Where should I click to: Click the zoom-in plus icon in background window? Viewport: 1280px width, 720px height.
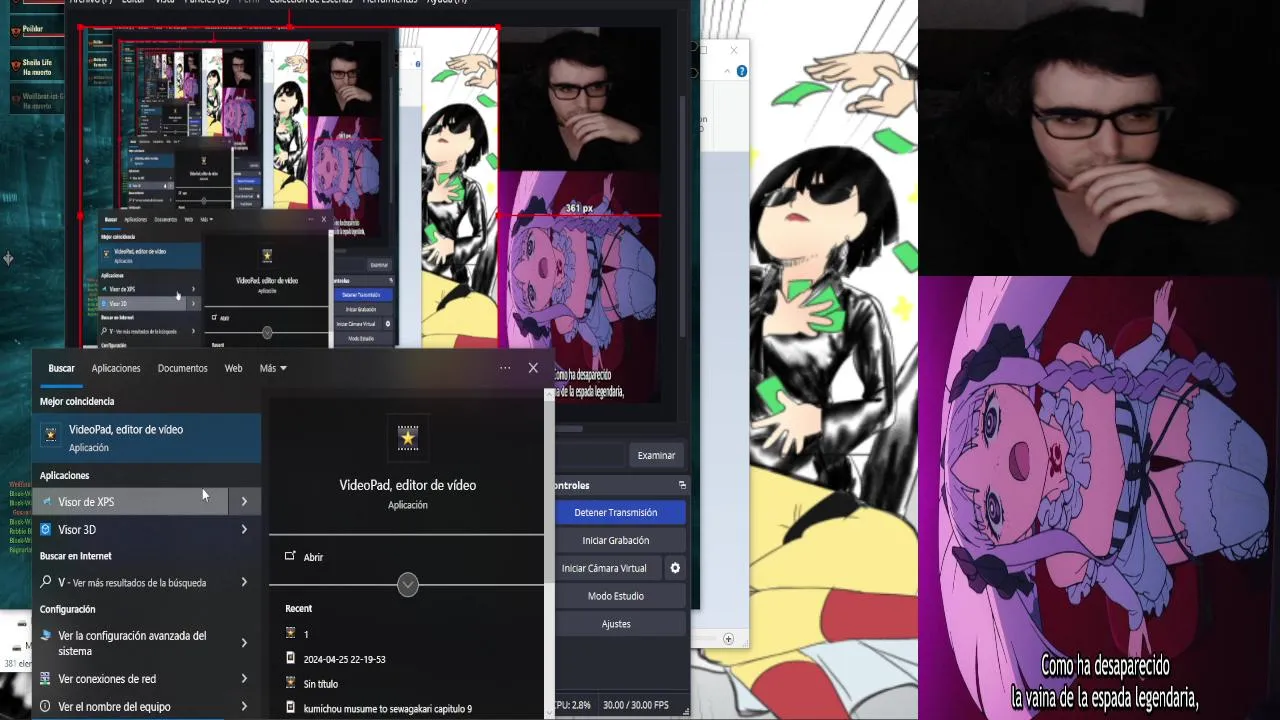[728, 639]
